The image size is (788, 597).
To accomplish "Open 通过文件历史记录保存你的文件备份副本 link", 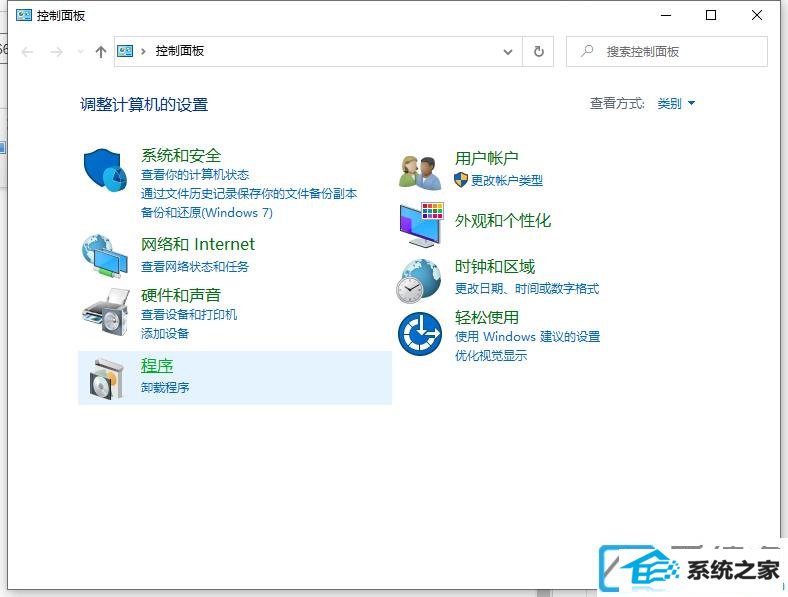I will click(249, 193).
